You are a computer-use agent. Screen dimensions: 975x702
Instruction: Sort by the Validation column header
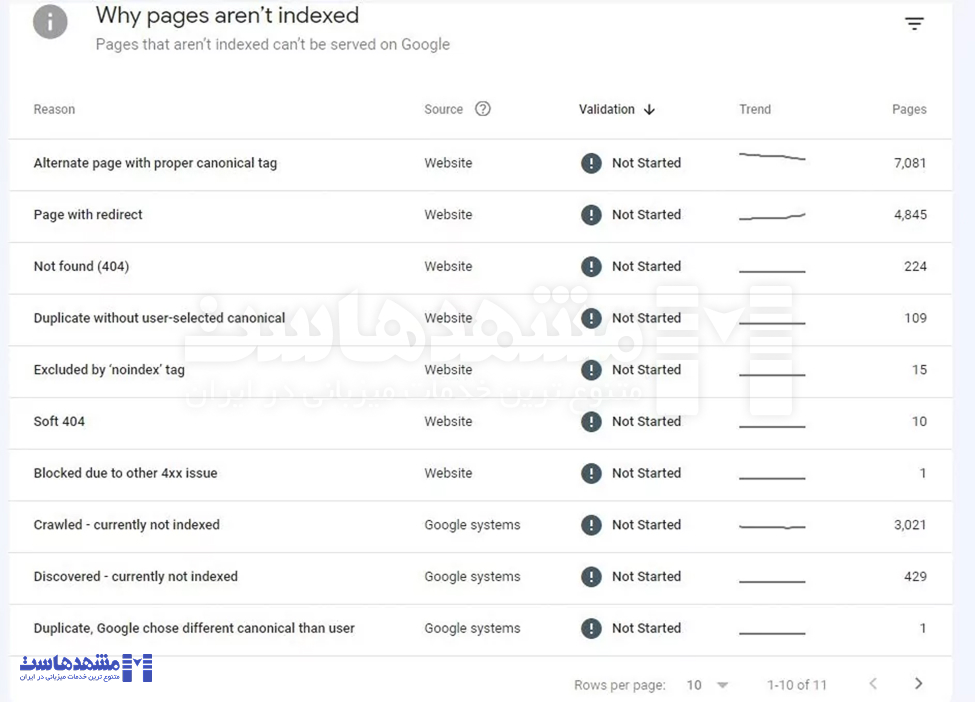(606, 109)
